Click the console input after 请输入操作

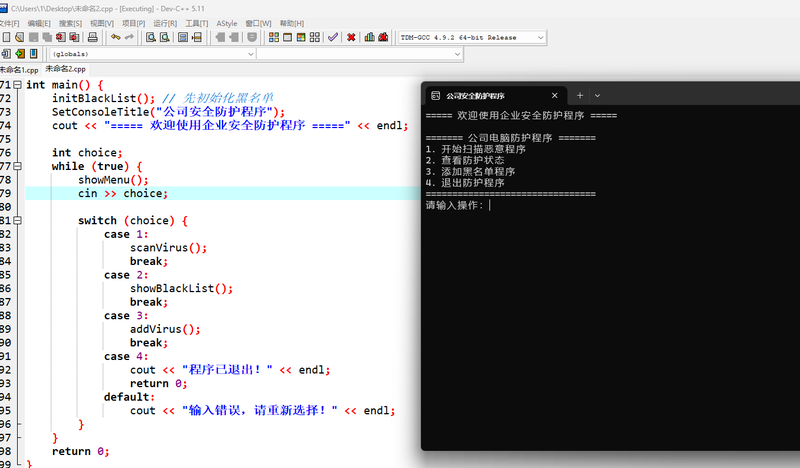coord(492,205)
